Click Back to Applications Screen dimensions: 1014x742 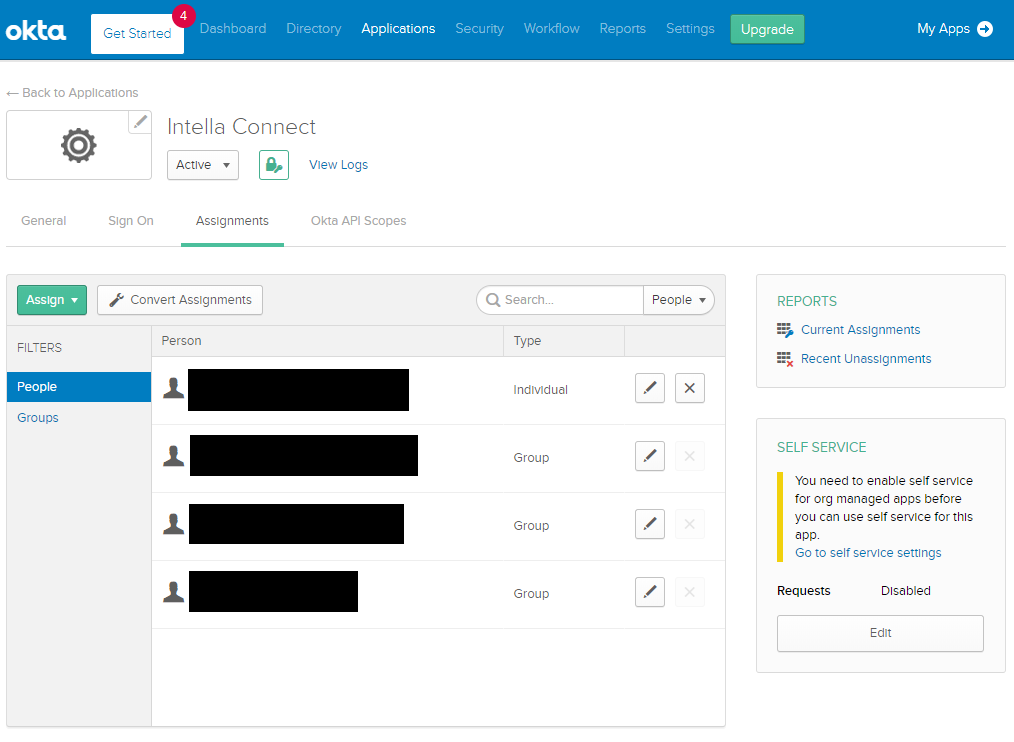[72, 92]
